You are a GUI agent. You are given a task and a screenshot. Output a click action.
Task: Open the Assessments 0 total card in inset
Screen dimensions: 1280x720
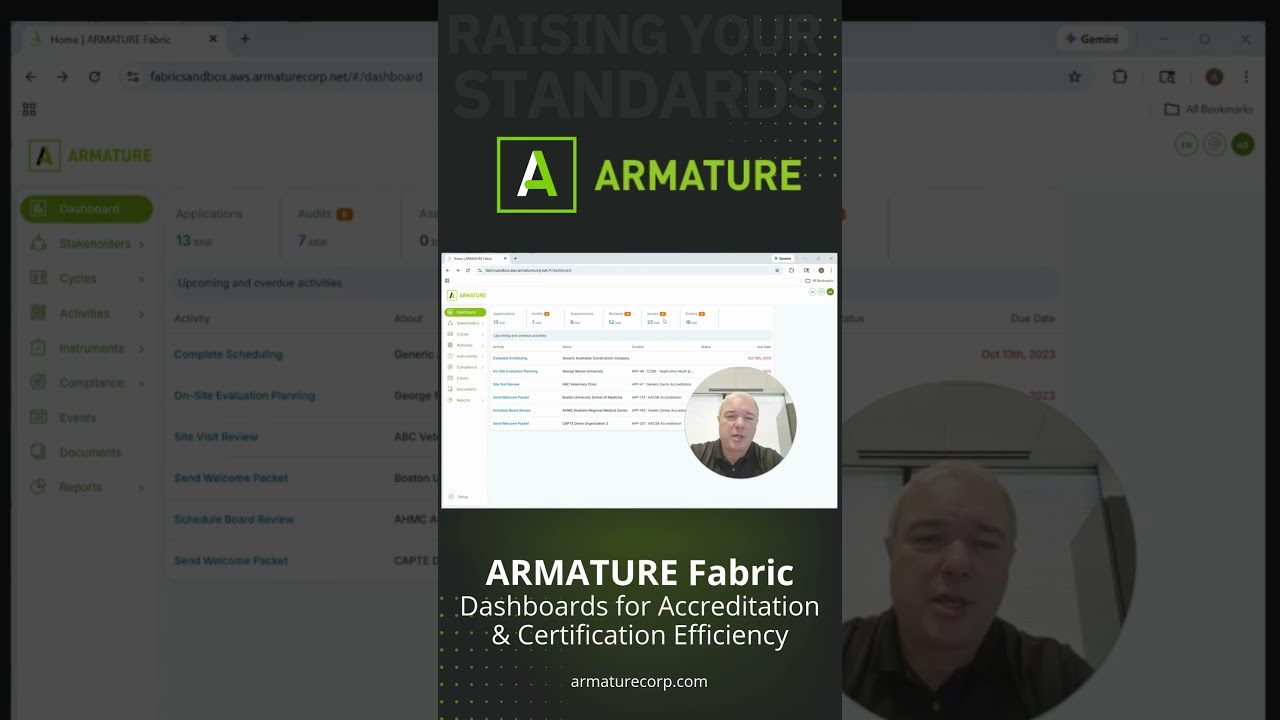click(x=584, y=318)
